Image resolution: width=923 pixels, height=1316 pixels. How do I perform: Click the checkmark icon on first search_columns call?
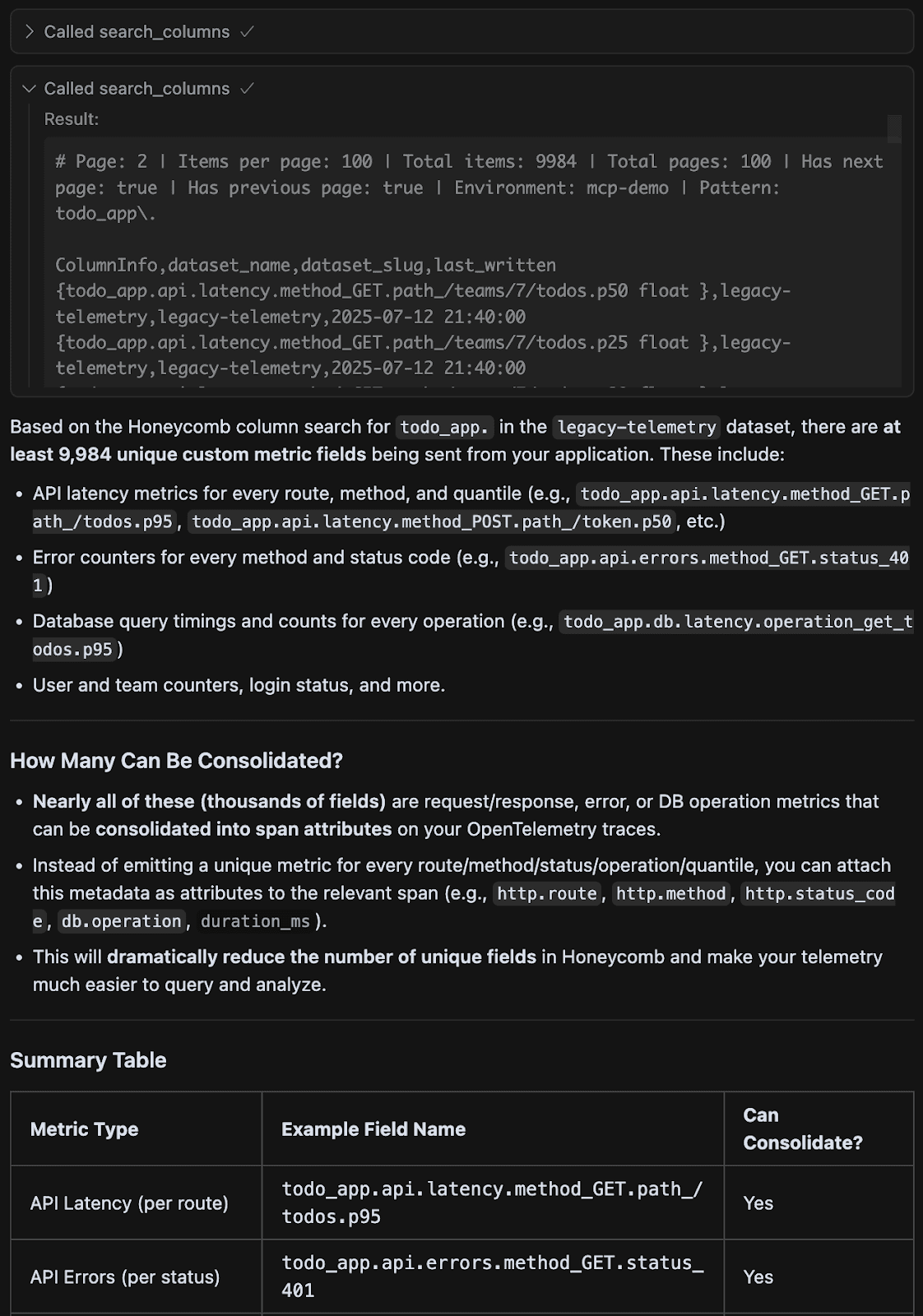[x=247, y=32]
